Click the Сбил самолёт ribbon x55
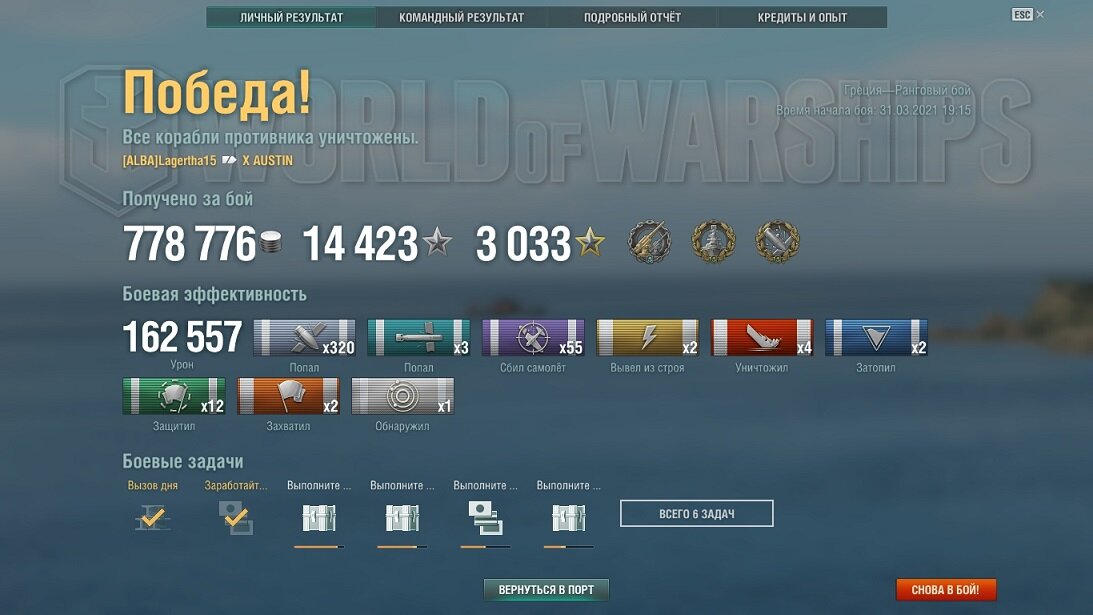 pos(533,338)
